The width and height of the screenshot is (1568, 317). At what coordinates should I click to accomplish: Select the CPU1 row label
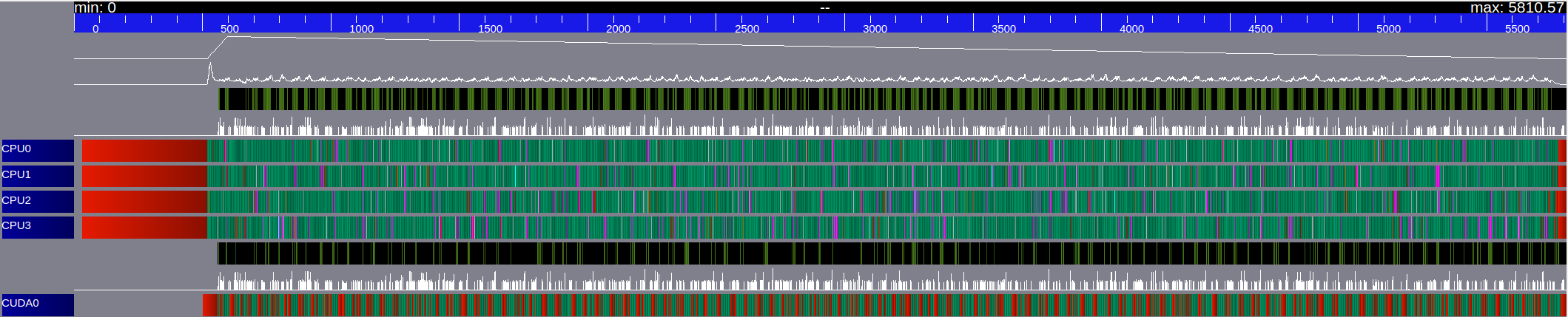click(38, 176)
